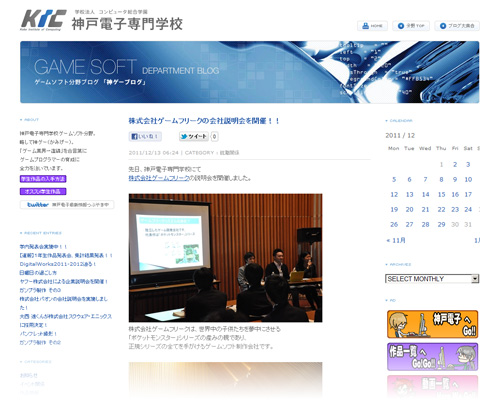Open recent entry 株式会社パオン会社説明会
Screen dimensions: 500x400
pyautogui.click(x=64, y=303)
